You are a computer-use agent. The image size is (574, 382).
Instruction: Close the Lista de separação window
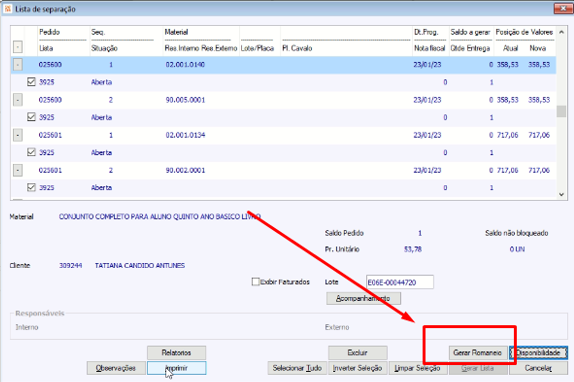coord(563,8)
